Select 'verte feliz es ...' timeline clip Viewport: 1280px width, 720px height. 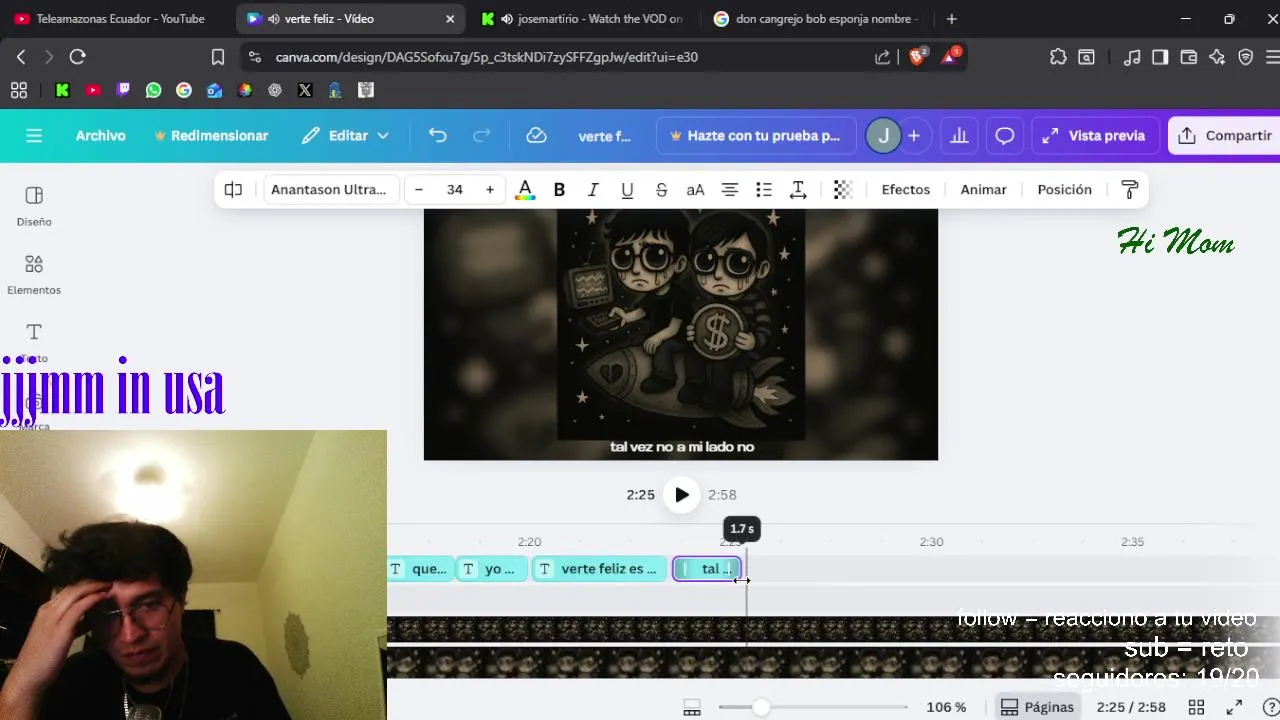click(599, 569)
